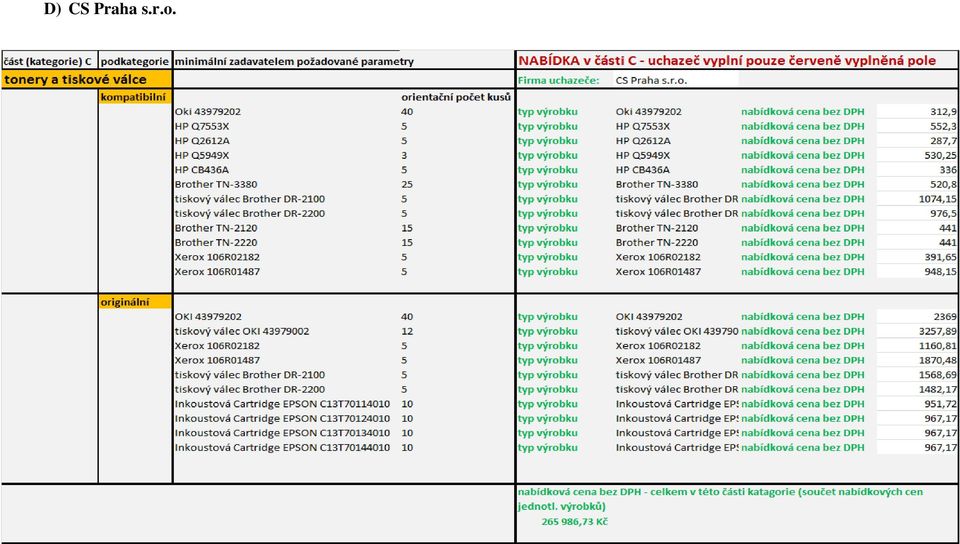Click 'HP Q7553X' in the offer column
This screenshot has height=544, width=960.
pos(643,126)
